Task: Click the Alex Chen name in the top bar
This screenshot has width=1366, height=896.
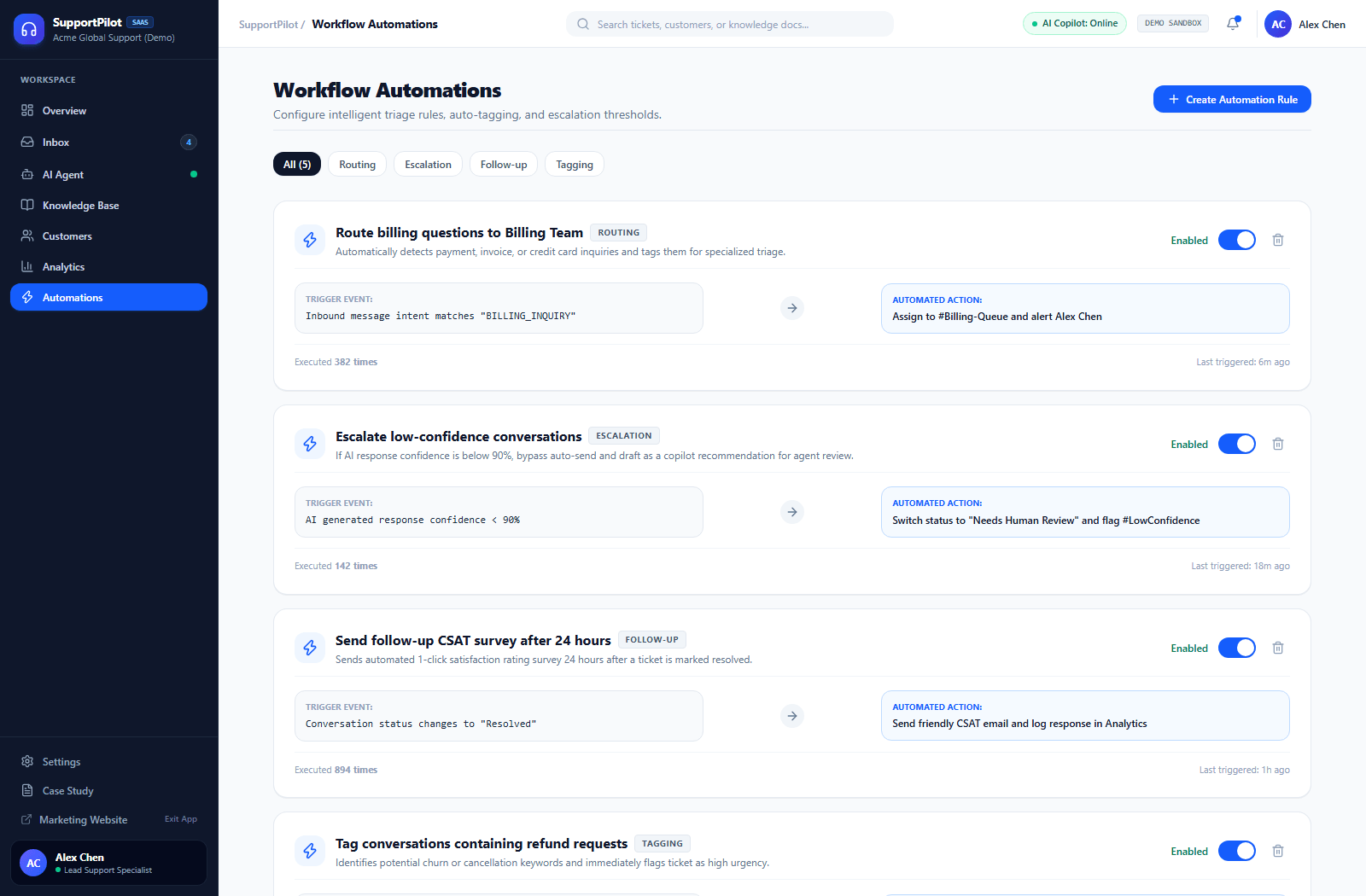Action: pos(1322,25)
